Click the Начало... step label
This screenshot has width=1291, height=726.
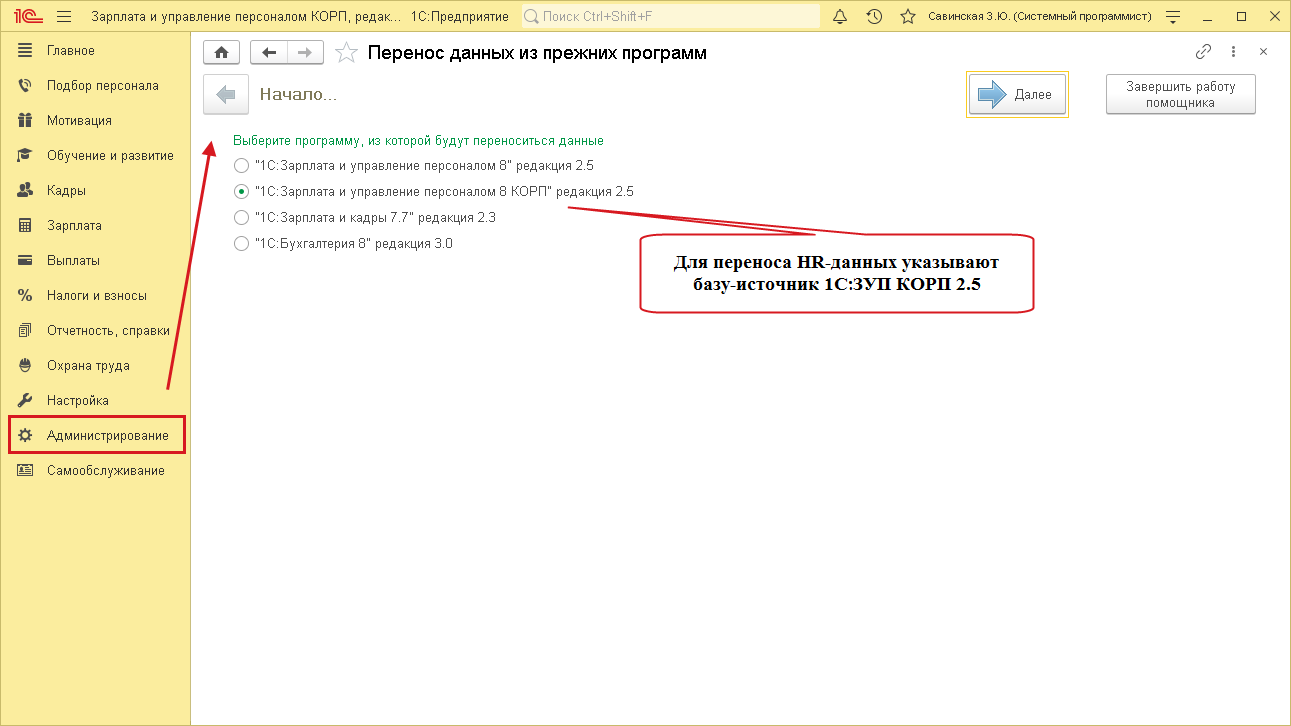(x=298, y=94)
